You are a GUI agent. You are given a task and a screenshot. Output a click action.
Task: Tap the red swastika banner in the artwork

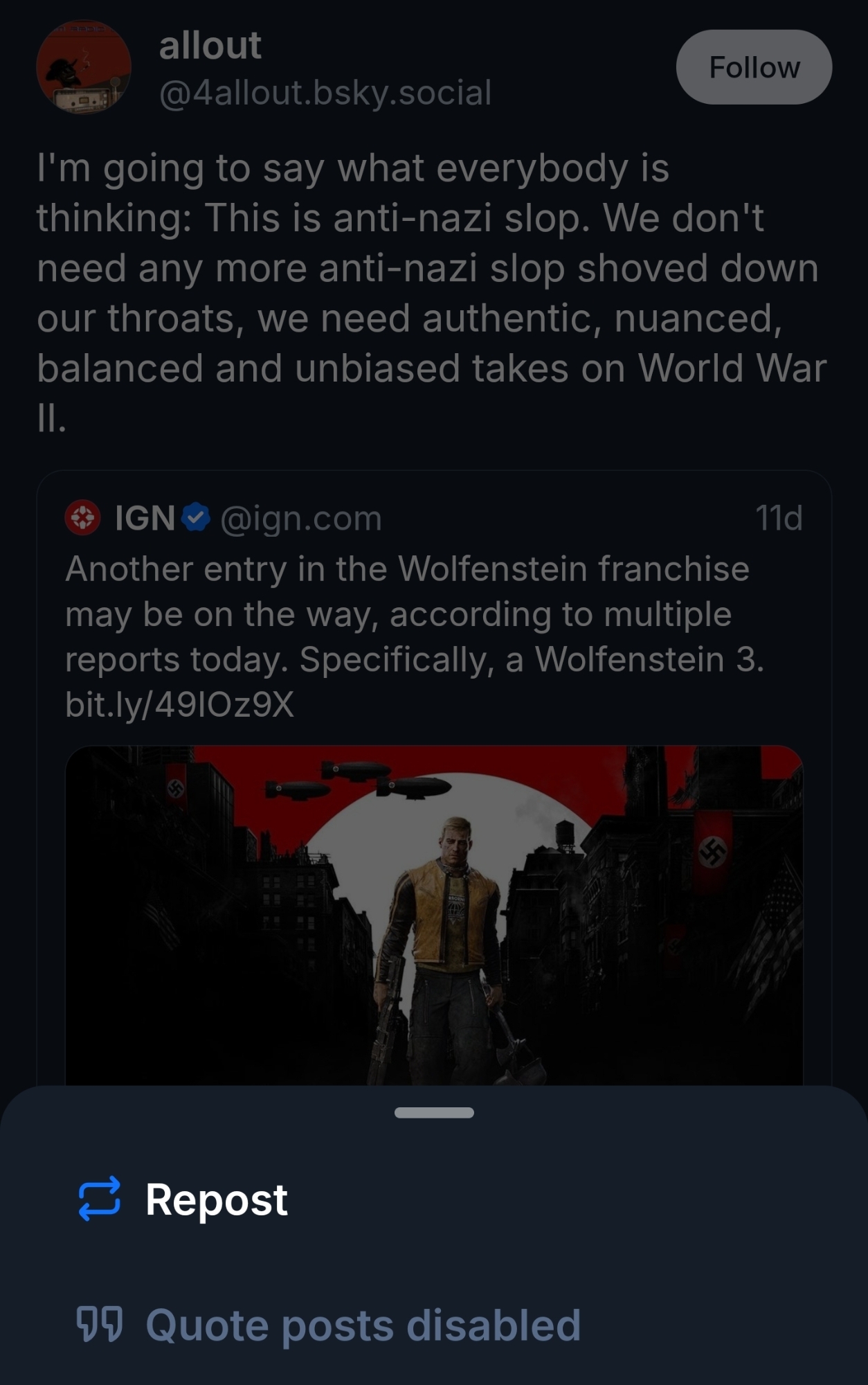coord(712,851)
